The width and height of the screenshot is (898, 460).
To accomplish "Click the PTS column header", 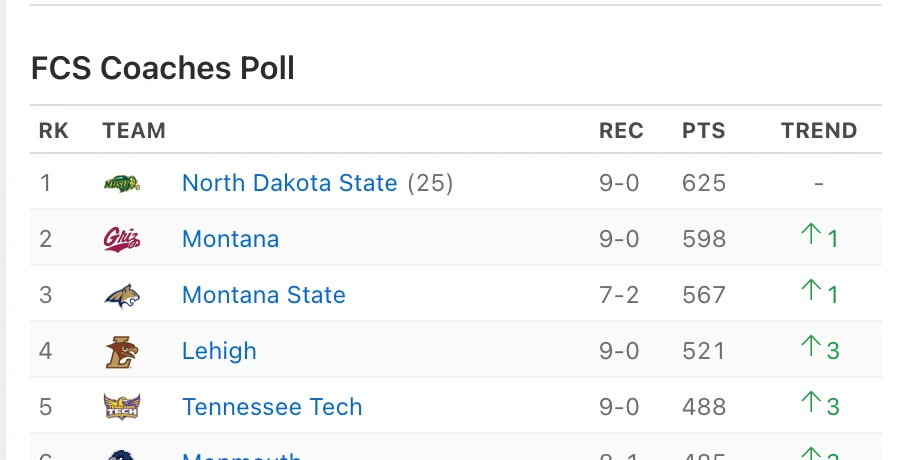I will (x=703, y=131).
